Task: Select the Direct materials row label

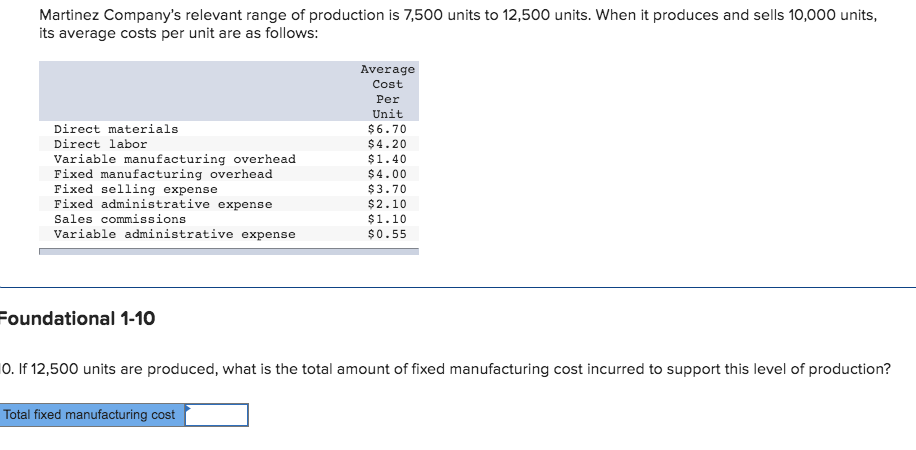Action: (x=116, y=129)
